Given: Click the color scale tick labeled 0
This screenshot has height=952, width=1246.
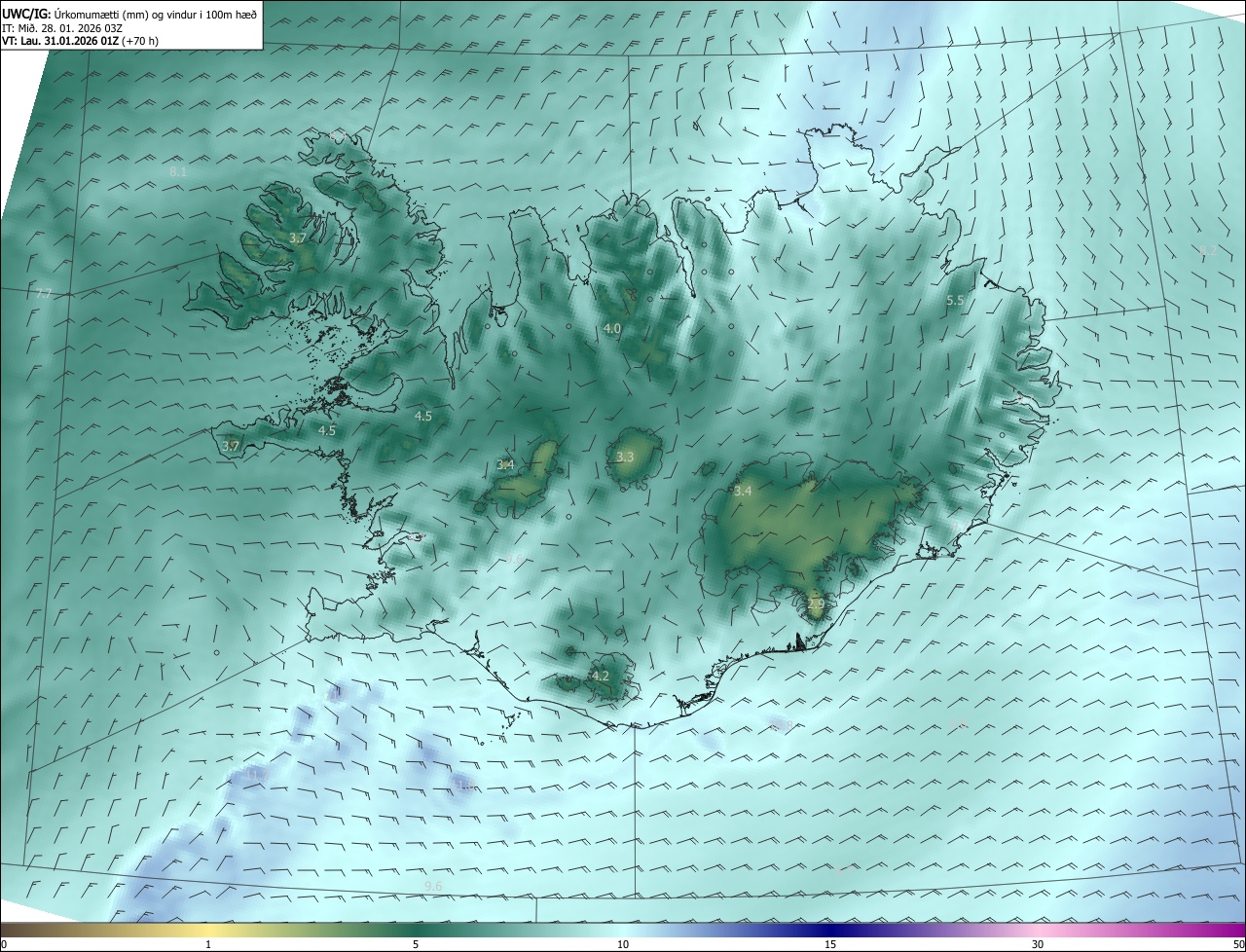Looking at the screenshot, I should [x=4, y=944].
